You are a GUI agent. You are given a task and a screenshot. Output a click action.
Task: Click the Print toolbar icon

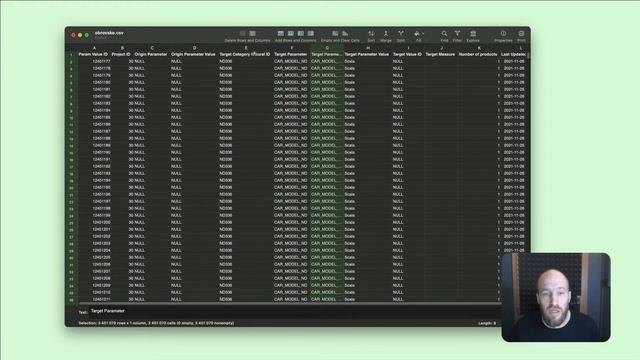click(521, 33)
